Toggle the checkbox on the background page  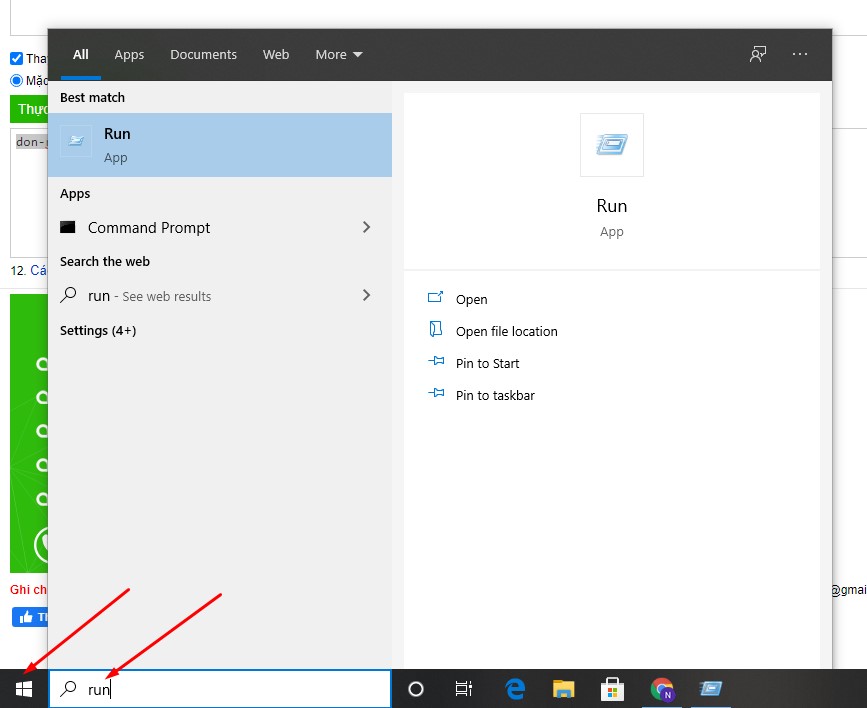[x=16, y=59]
